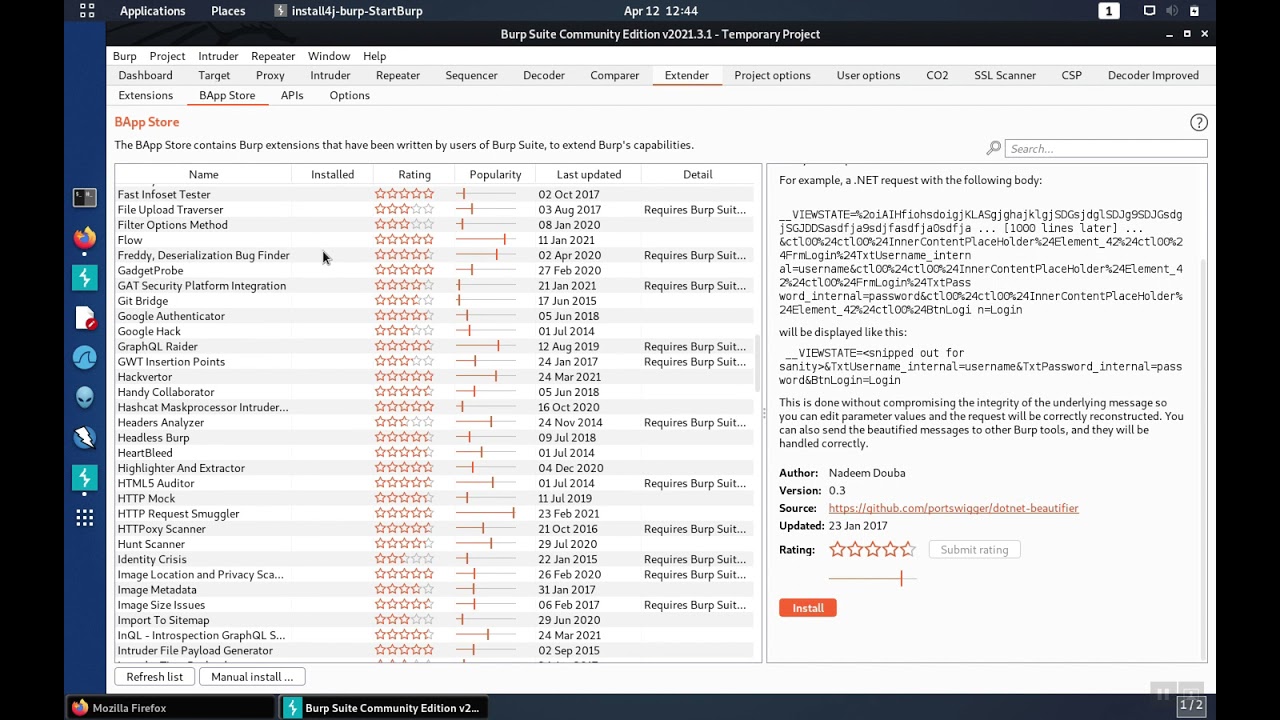Image resolution: width=1280 pixels, height=720 pixels.
Task: Click the Burp icon in top panel task
Action: click(x=281, y=11)
